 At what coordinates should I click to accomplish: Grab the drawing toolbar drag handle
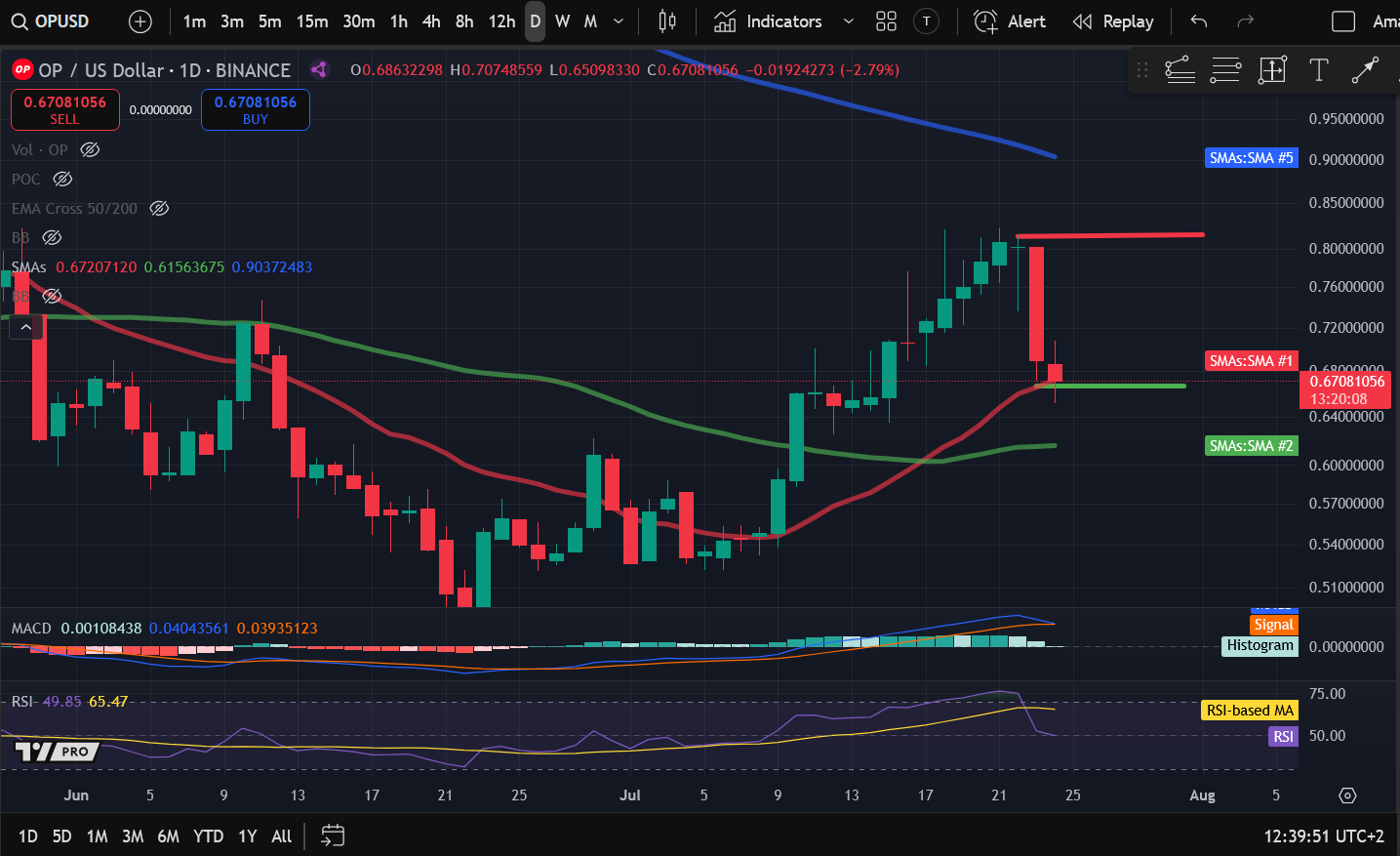coord(1142,69)
